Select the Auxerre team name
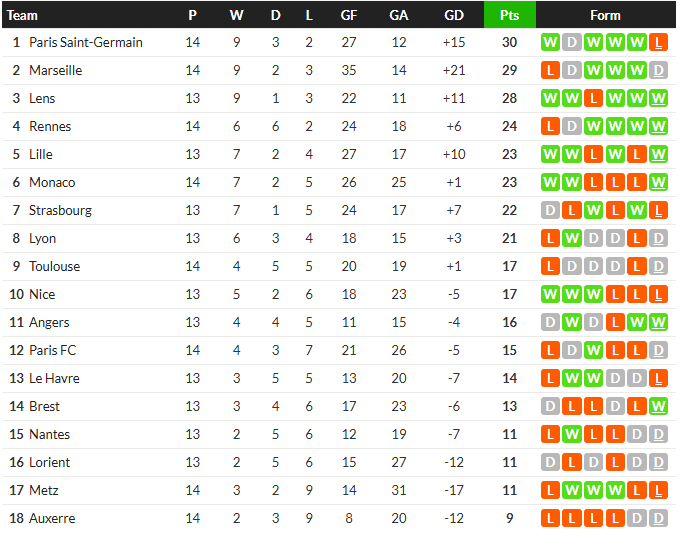 52,519
